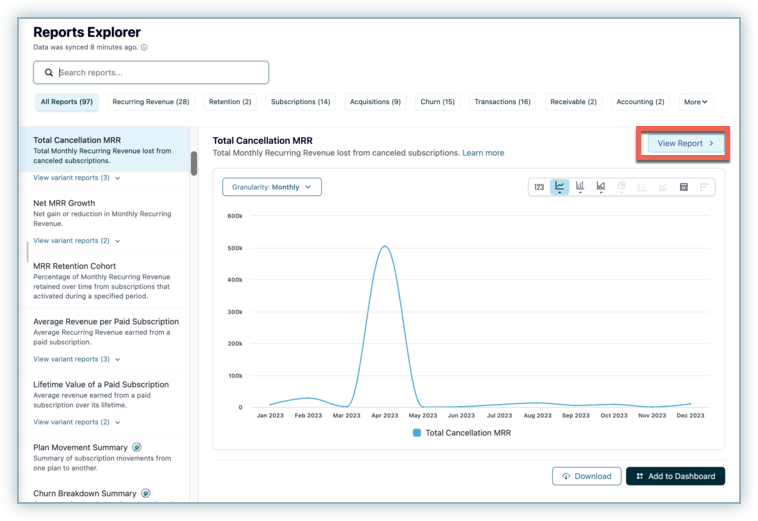
Task: Toggle the Total Cancellation MRR legend series
Action: point(464,433)
